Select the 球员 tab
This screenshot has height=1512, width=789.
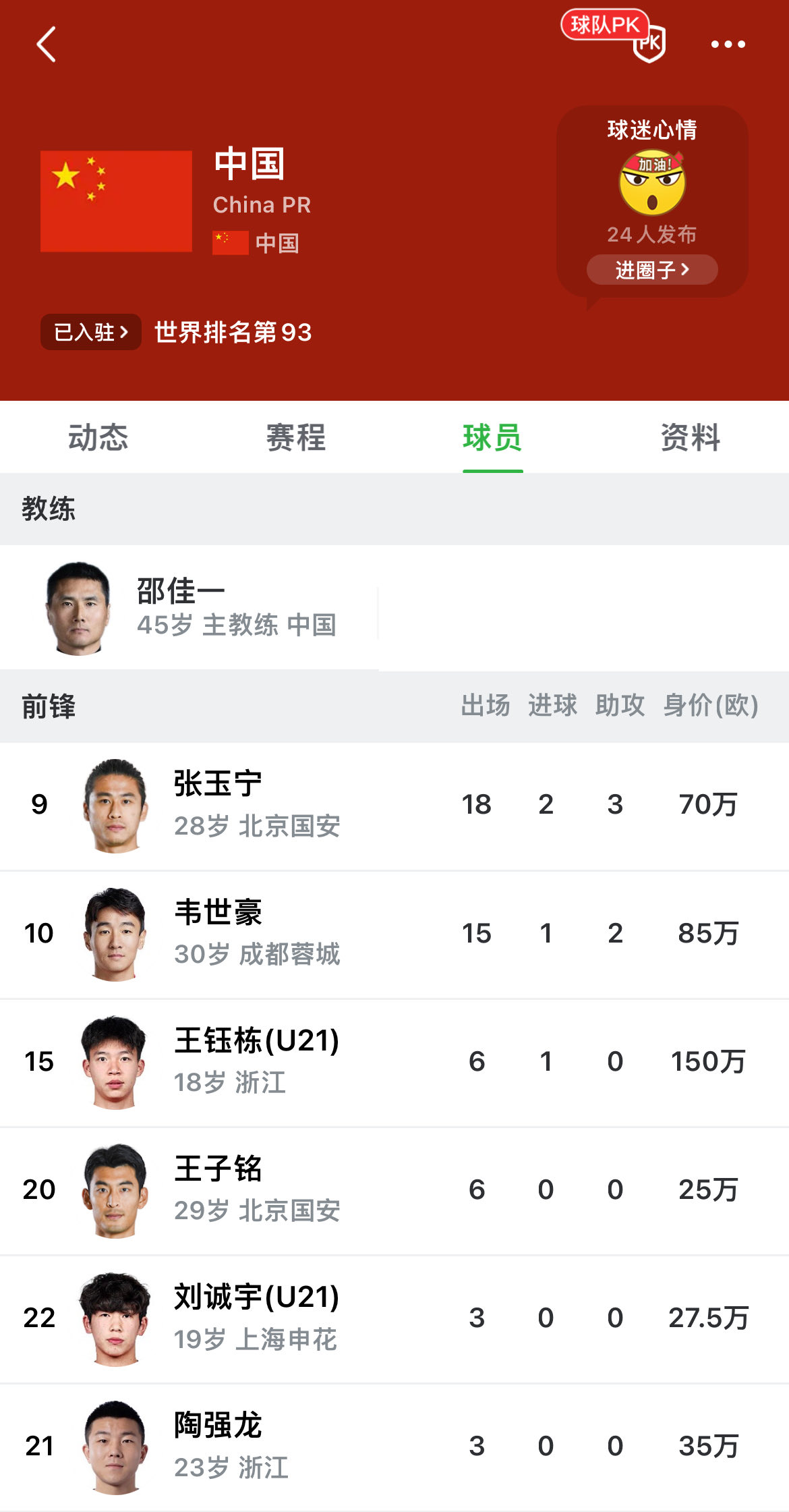[x=492, y=437]
